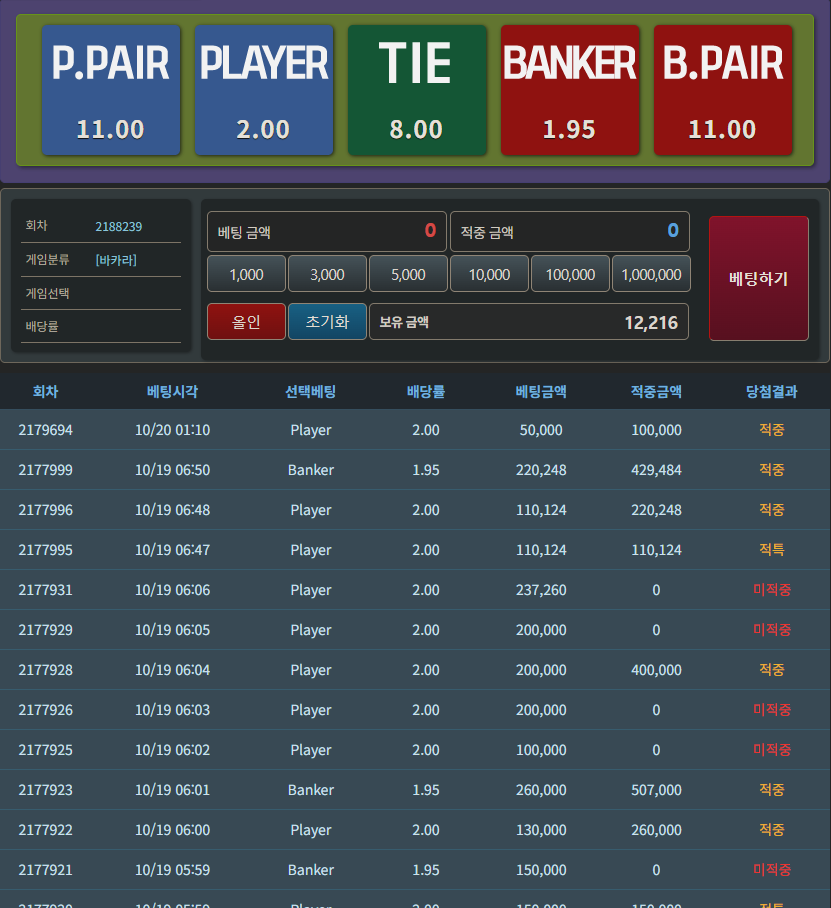Select history row for round 2179694
Viewport: 831px width, 908px height.
click(x=415, y=430)
